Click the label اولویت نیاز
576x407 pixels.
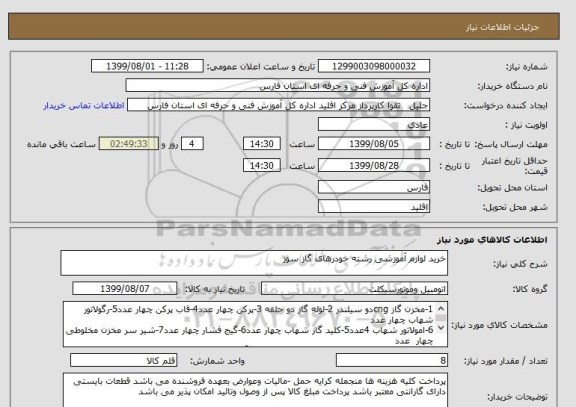coord(526,125)
